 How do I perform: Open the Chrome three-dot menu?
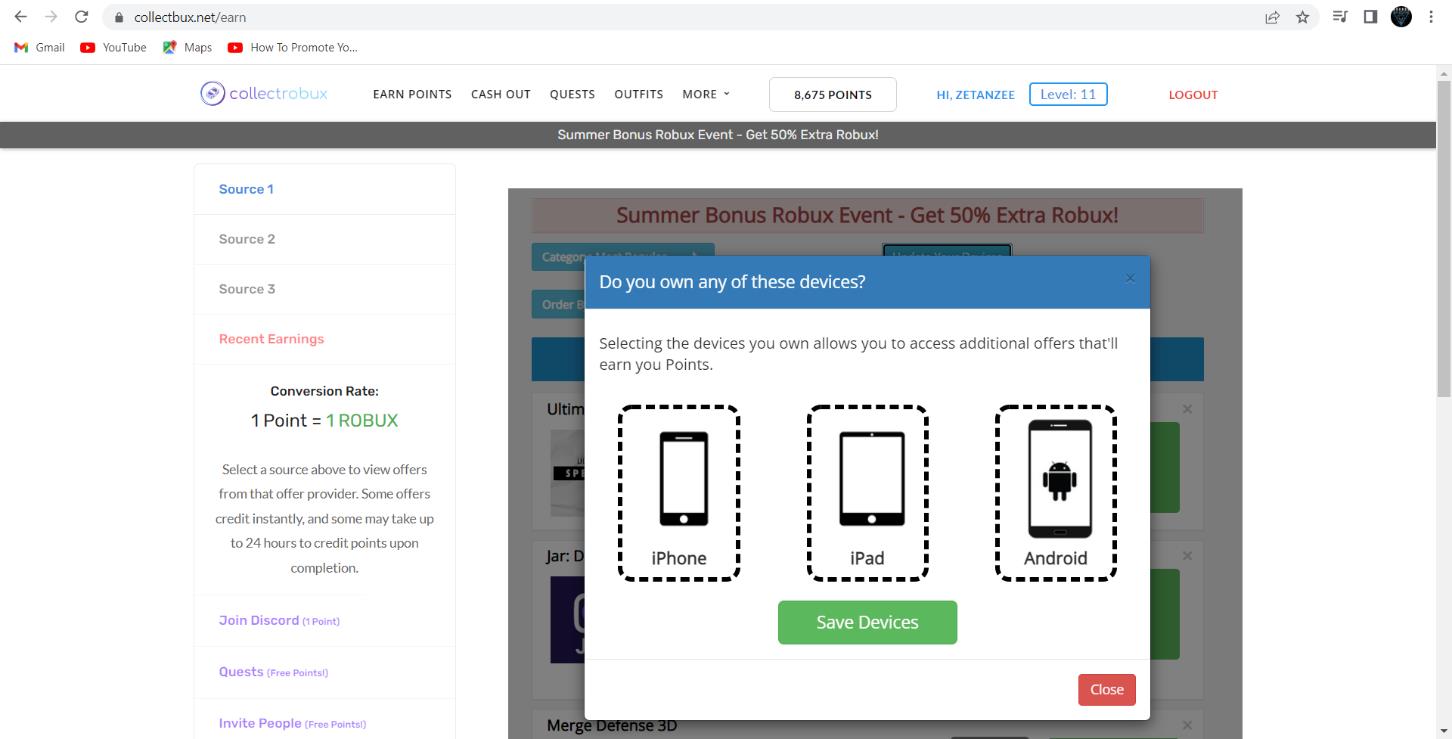tap(1432, 17)
